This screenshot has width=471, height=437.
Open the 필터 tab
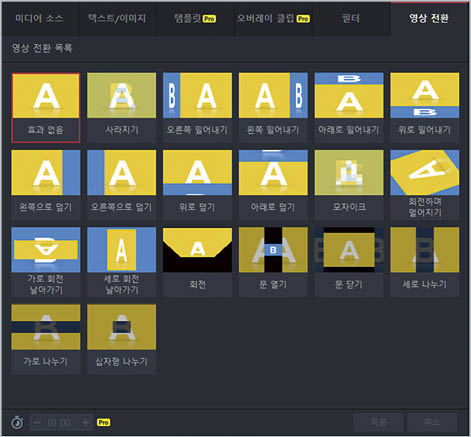click(351, 18)
